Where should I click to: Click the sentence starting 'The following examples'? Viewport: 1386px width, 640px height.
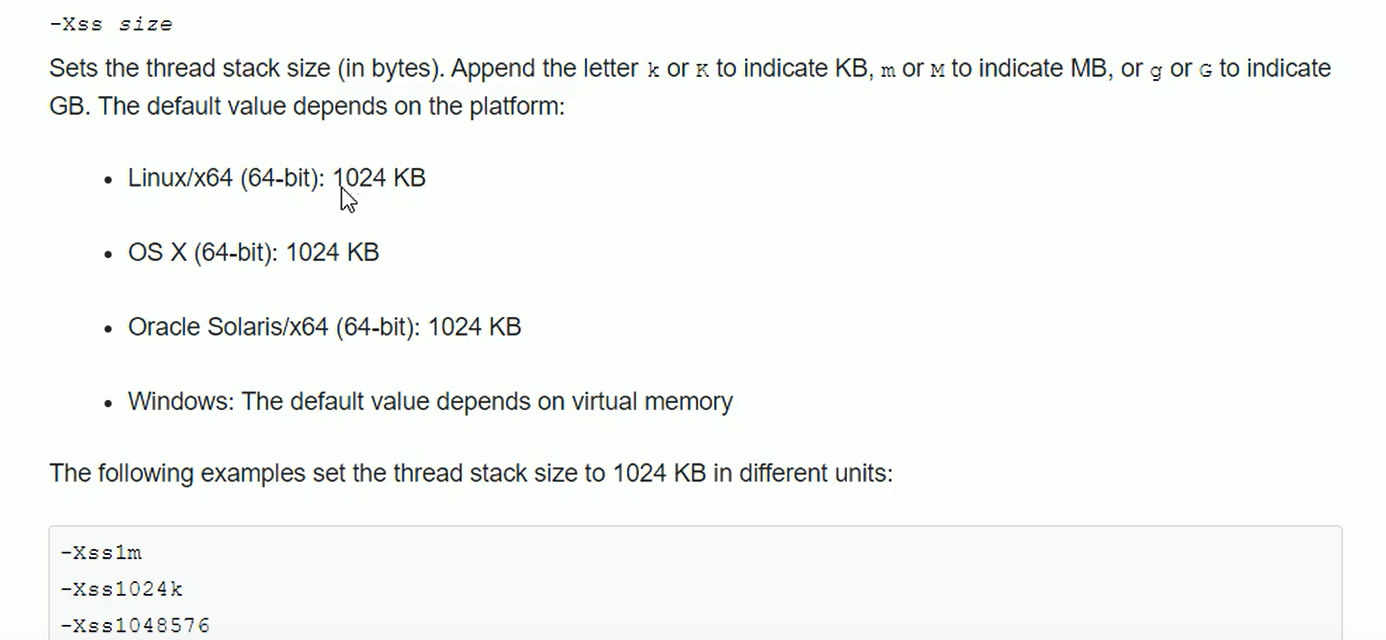[x=471, y=473]
